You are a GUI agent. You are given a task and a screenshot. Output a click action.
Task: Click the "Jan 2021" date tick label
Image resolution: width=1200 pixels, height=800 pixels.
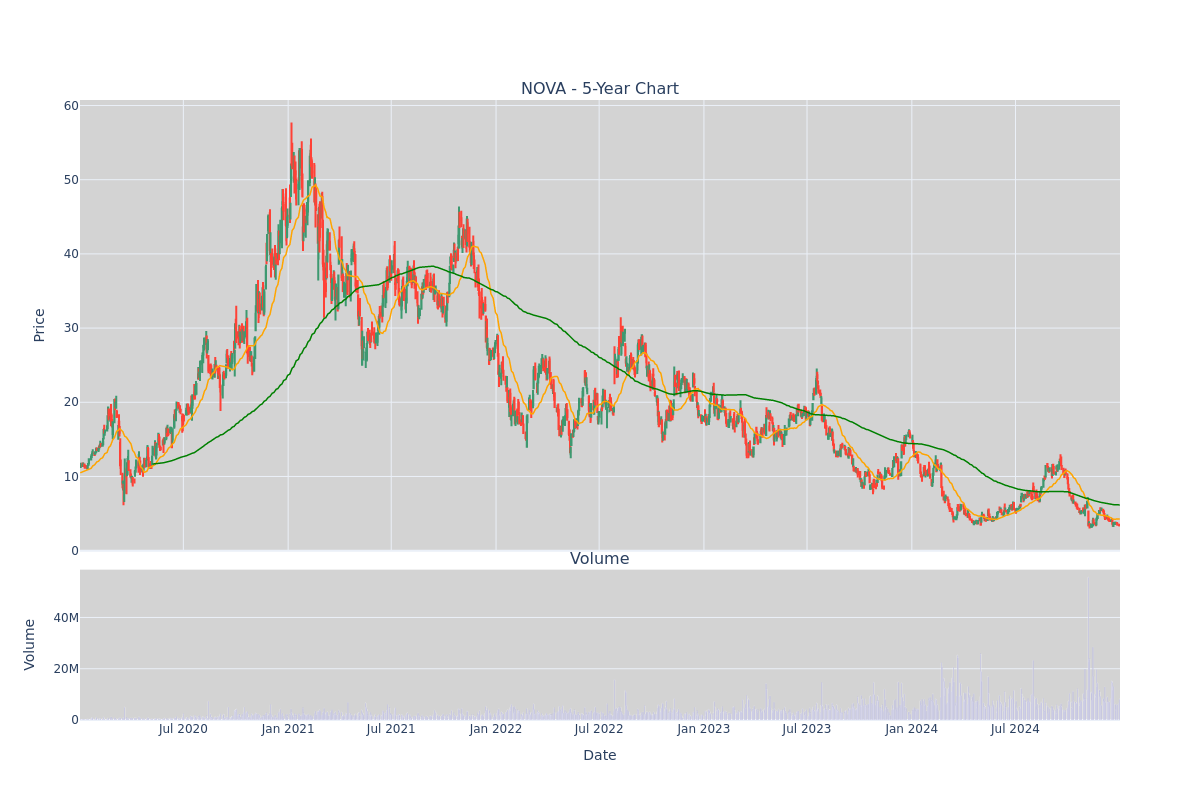click(x=288, y=729)
